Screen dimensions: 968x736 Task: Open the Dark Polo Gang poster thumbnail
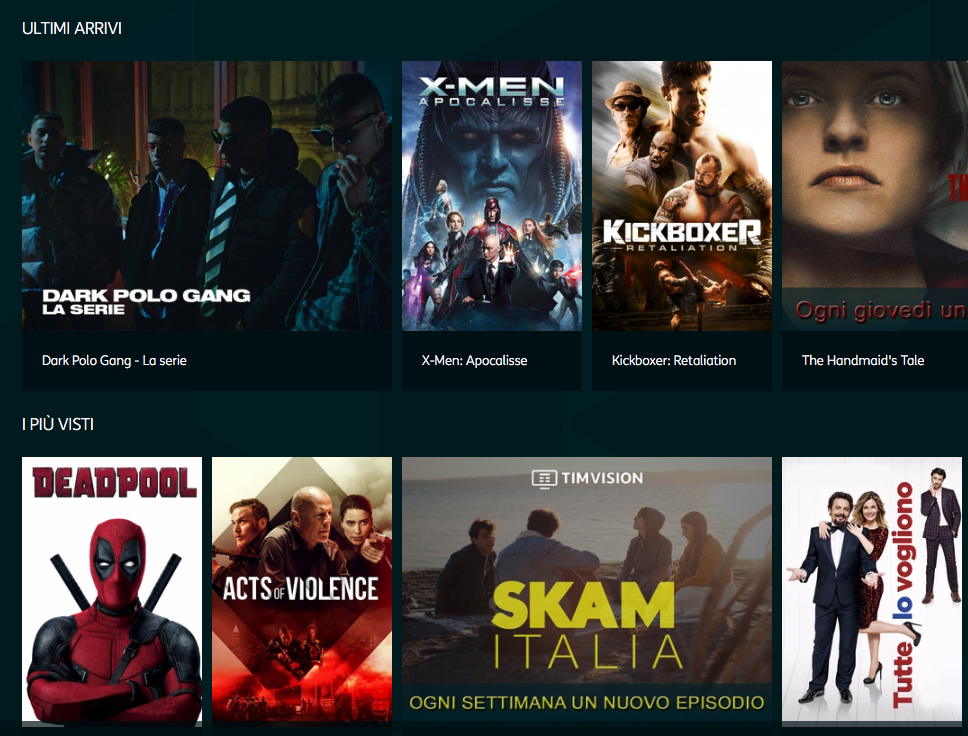[x=207, y=196]
